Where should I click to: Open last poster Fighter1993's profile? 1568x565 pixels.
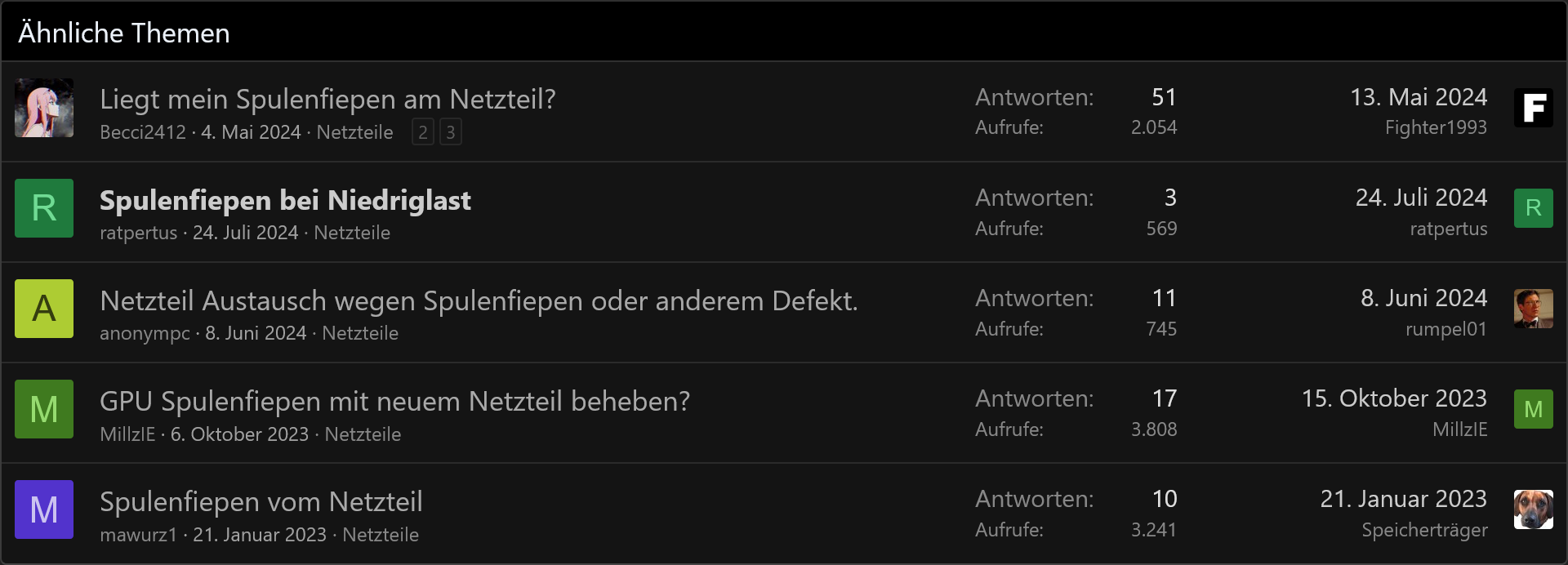pos(1436,127)
